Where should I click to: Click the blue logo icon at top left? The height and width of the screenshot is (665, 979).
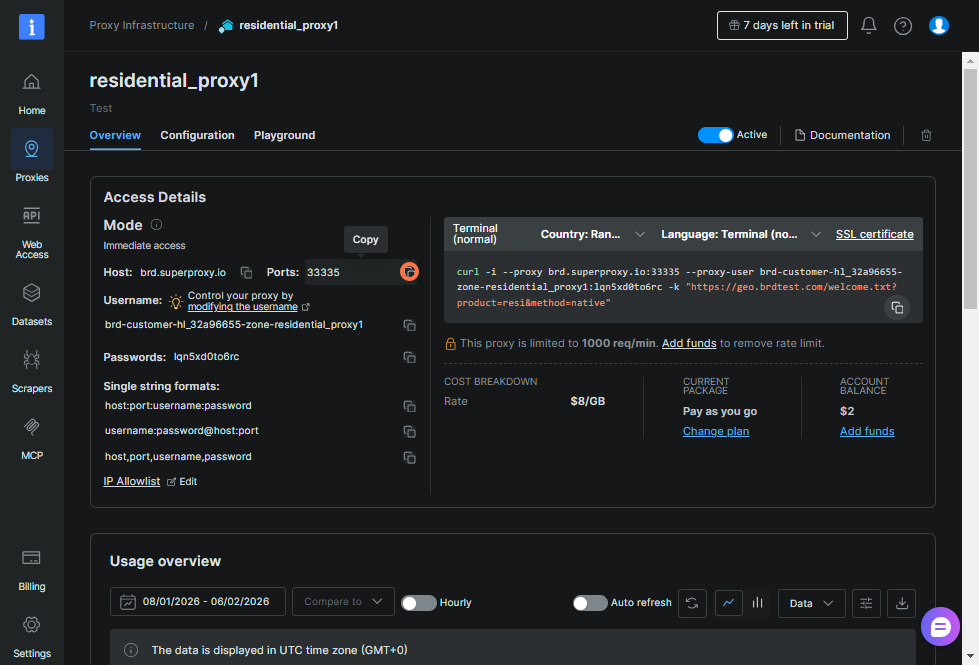[x=31, y=26]
